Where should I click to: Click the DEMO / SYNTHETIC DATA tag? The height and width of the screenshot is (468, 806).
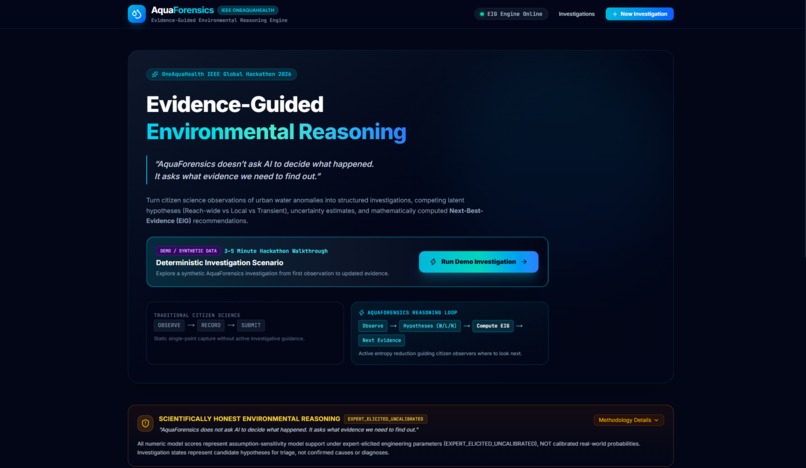(x=188, y=251)
